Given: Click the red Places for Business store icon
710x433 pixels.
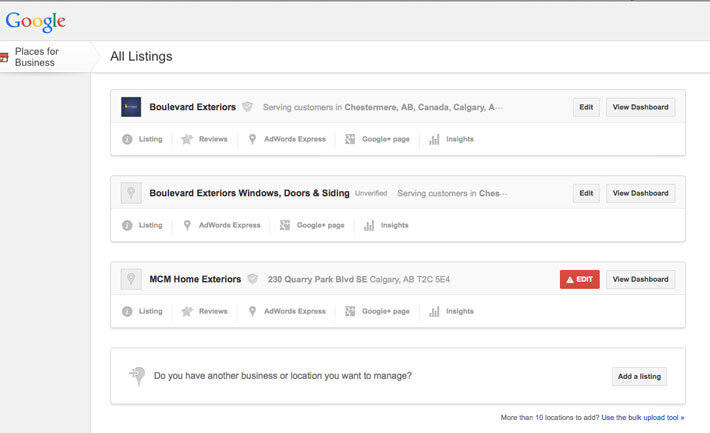Looking at the screenshot, I should 4,57.
